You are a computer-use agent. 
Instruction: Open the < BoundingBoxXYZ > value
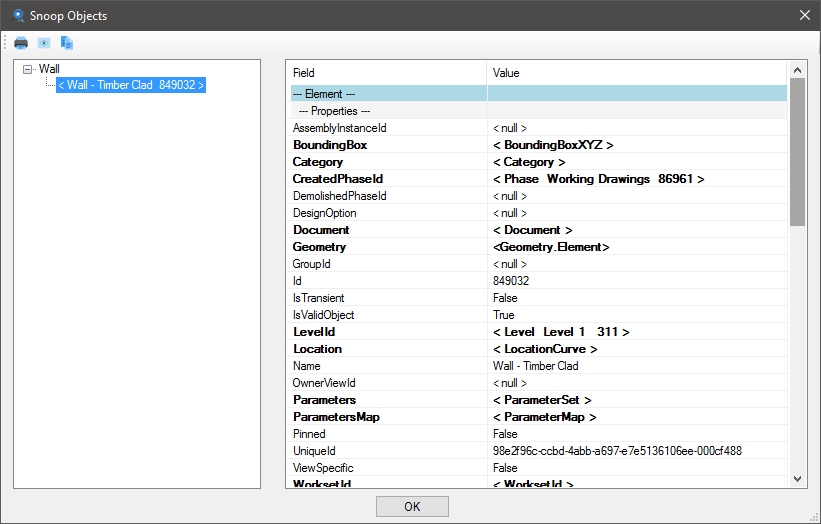(553, 145)
